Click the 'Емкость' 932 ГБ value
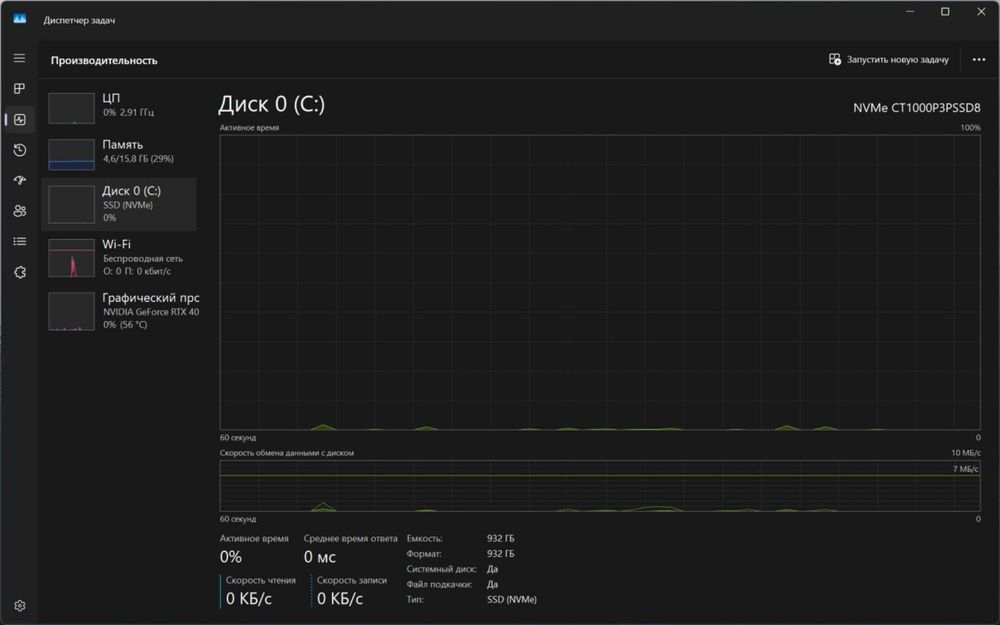Image resolution: width=1000 pixels, height=625 pixels. pyautogui.click(x=501, y=538)
